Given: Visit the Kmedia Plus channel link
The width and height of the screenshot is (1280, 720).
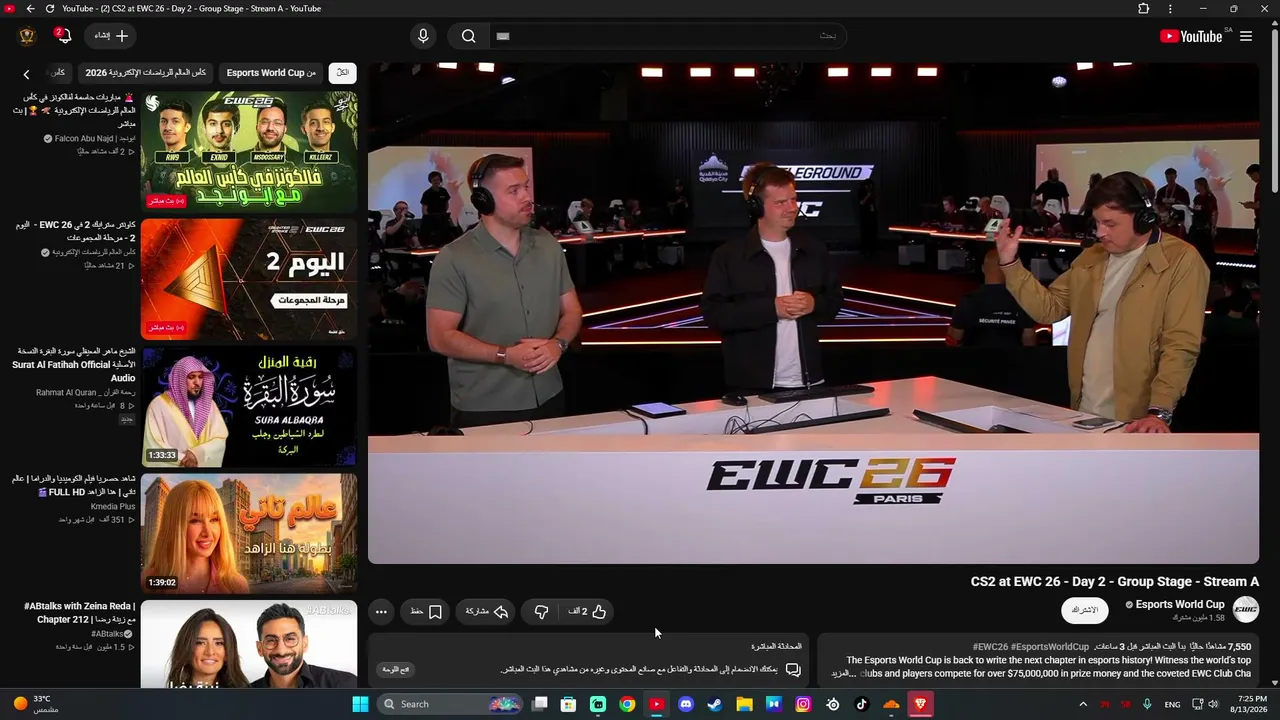Looking at the screenshot, I should pos(113,507).
